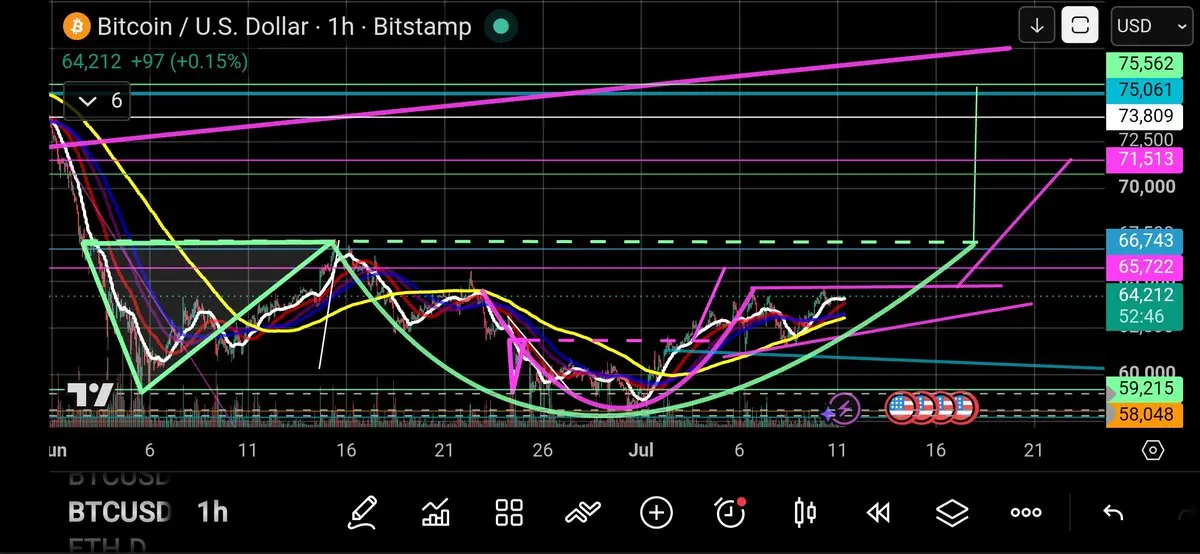Screen dimensions: 1200x554
Task: Open the object tree layers icon
Action: (952, 513)
